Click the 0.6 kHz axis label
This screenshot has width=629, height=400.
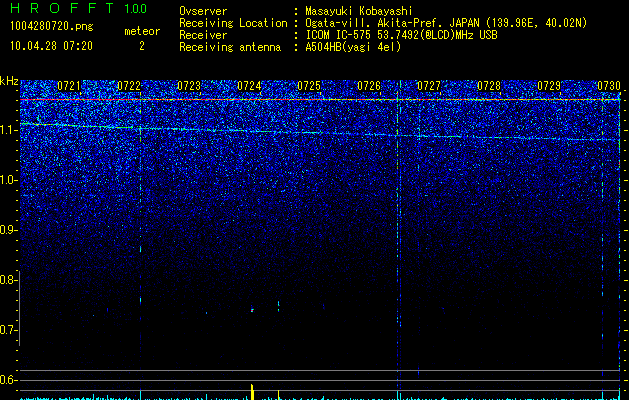click(x=8, y=380)
